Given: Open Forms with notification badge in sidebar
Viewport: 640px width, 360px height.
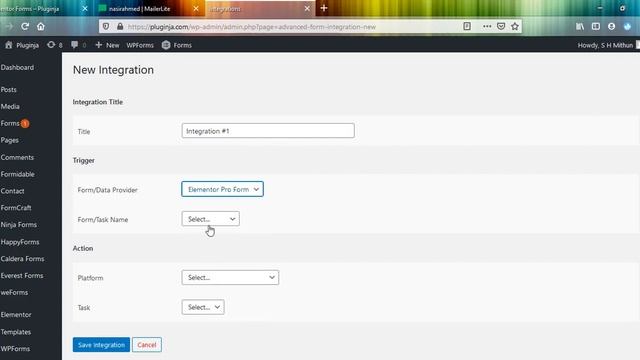Looking at the screenshot, I should pos(15,123).
